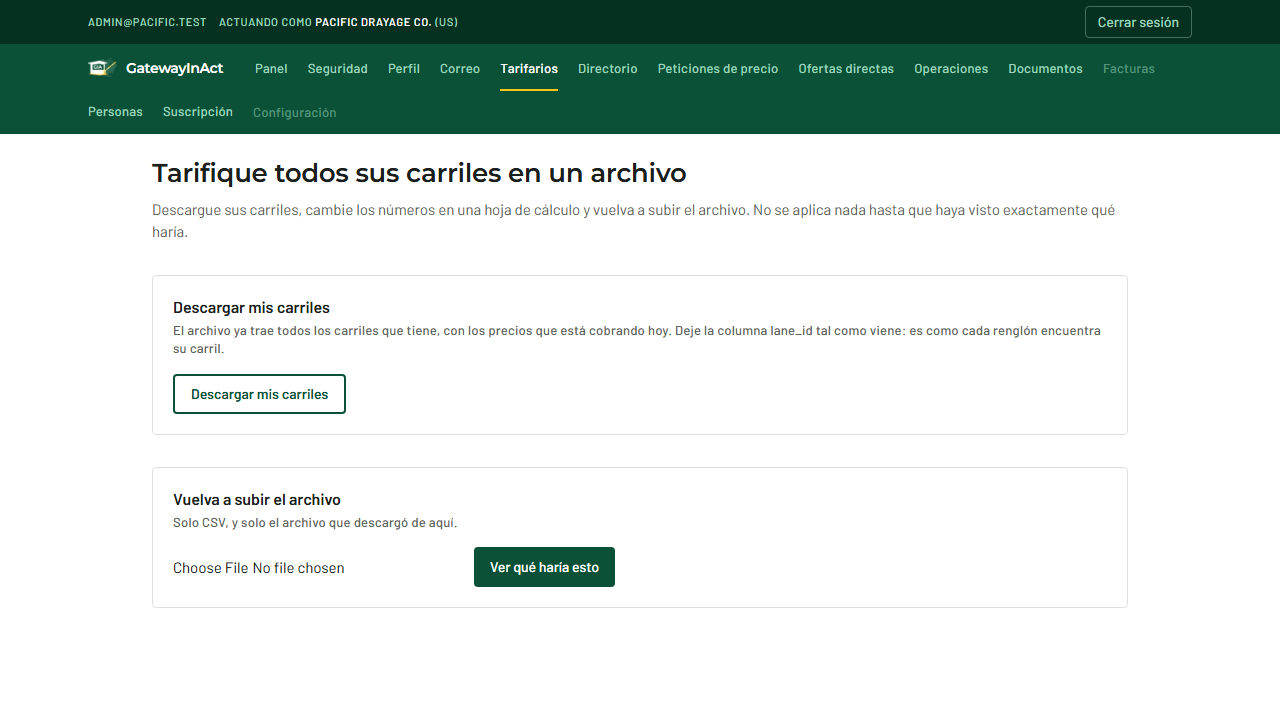Screen dimensions: 1280x720
Task: Go to Seguridad section
Action: (x=338, y=69)
